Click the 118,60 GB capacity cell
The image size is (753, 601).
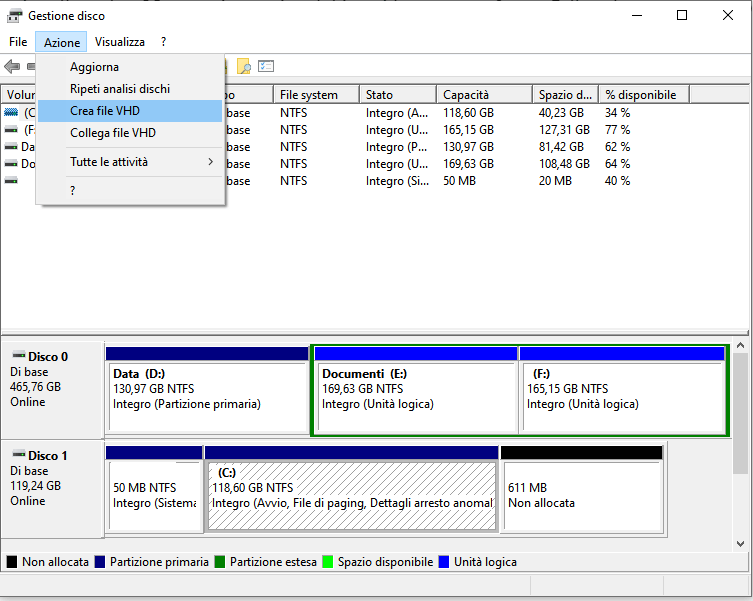coord(468,113)
